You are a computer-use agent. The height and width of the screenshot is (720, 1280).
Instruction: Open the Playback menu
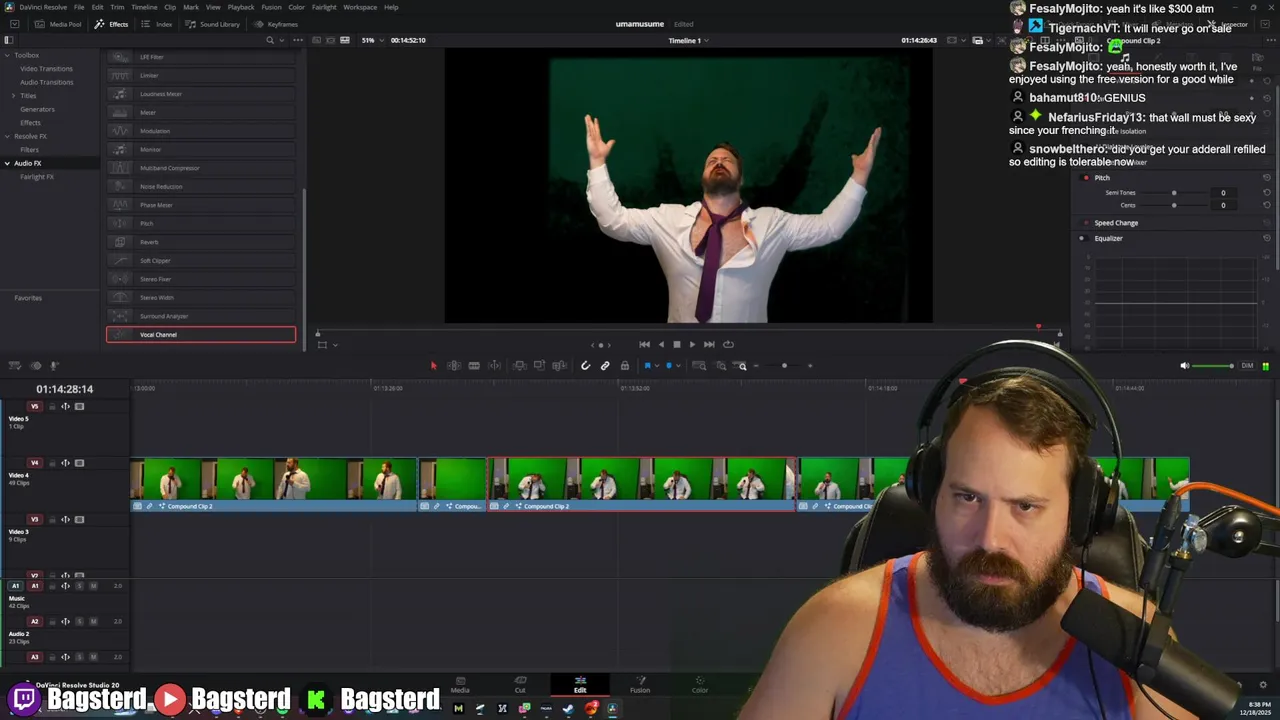coord(241,7)
